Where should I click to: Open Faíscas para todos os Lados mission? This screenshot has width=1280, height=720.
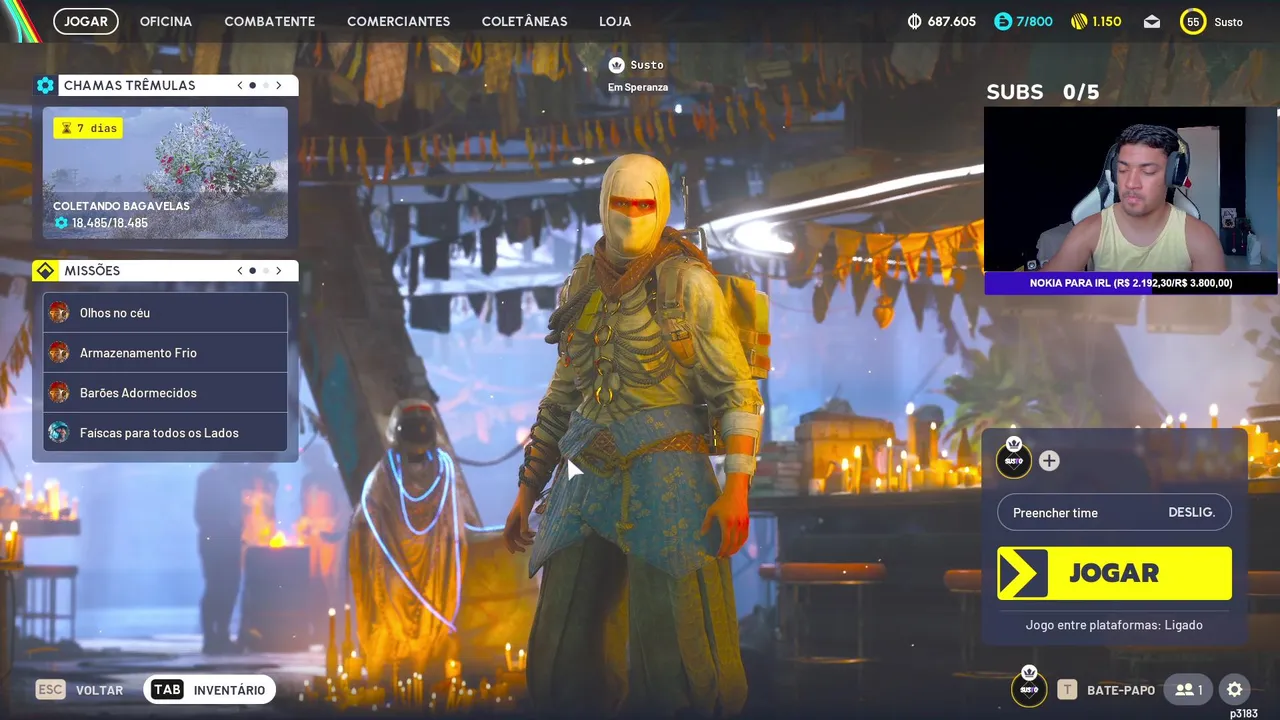(x=165, y=433)
